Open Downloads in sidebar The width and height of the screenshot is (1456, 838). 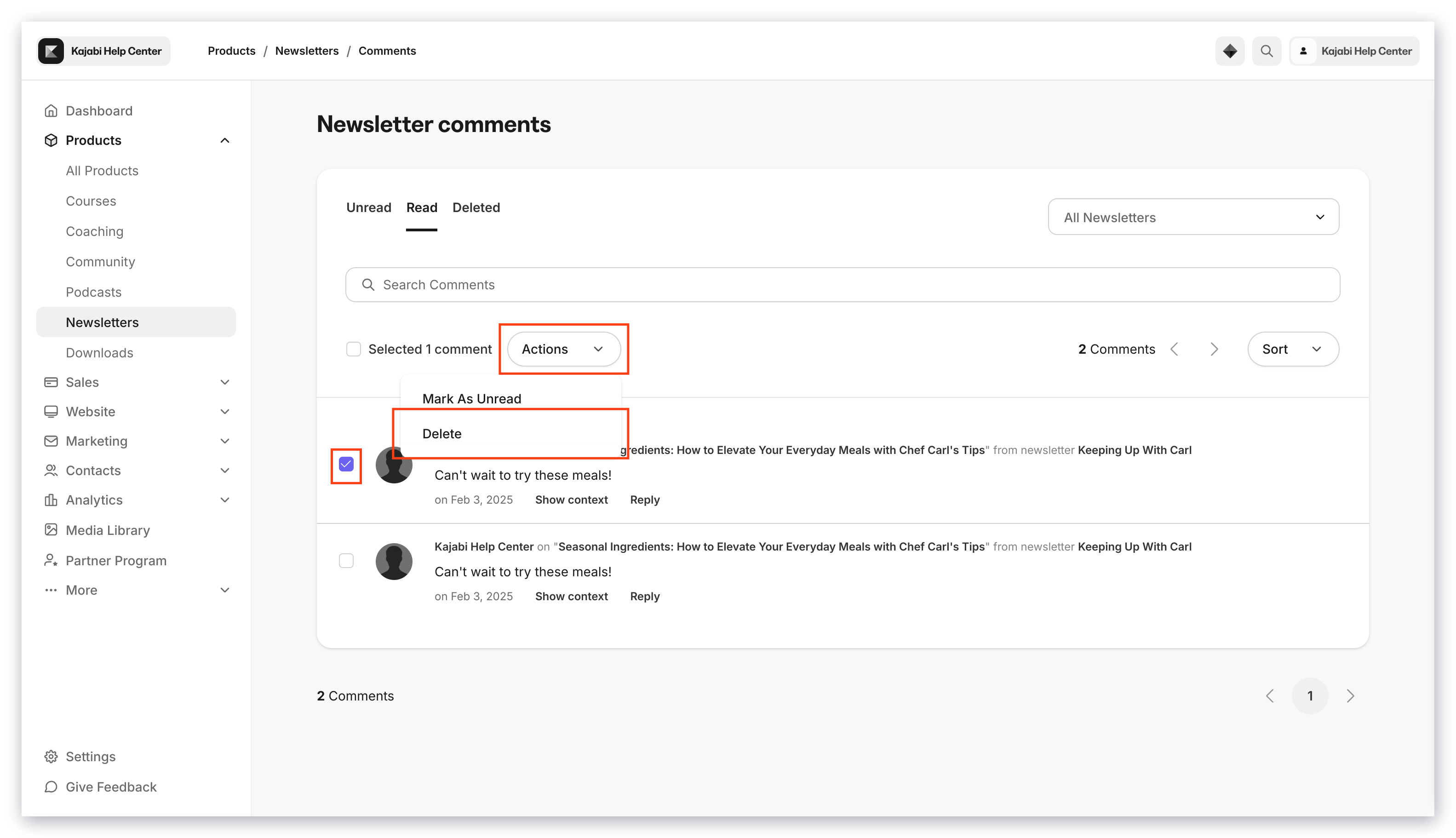point(99,352)
